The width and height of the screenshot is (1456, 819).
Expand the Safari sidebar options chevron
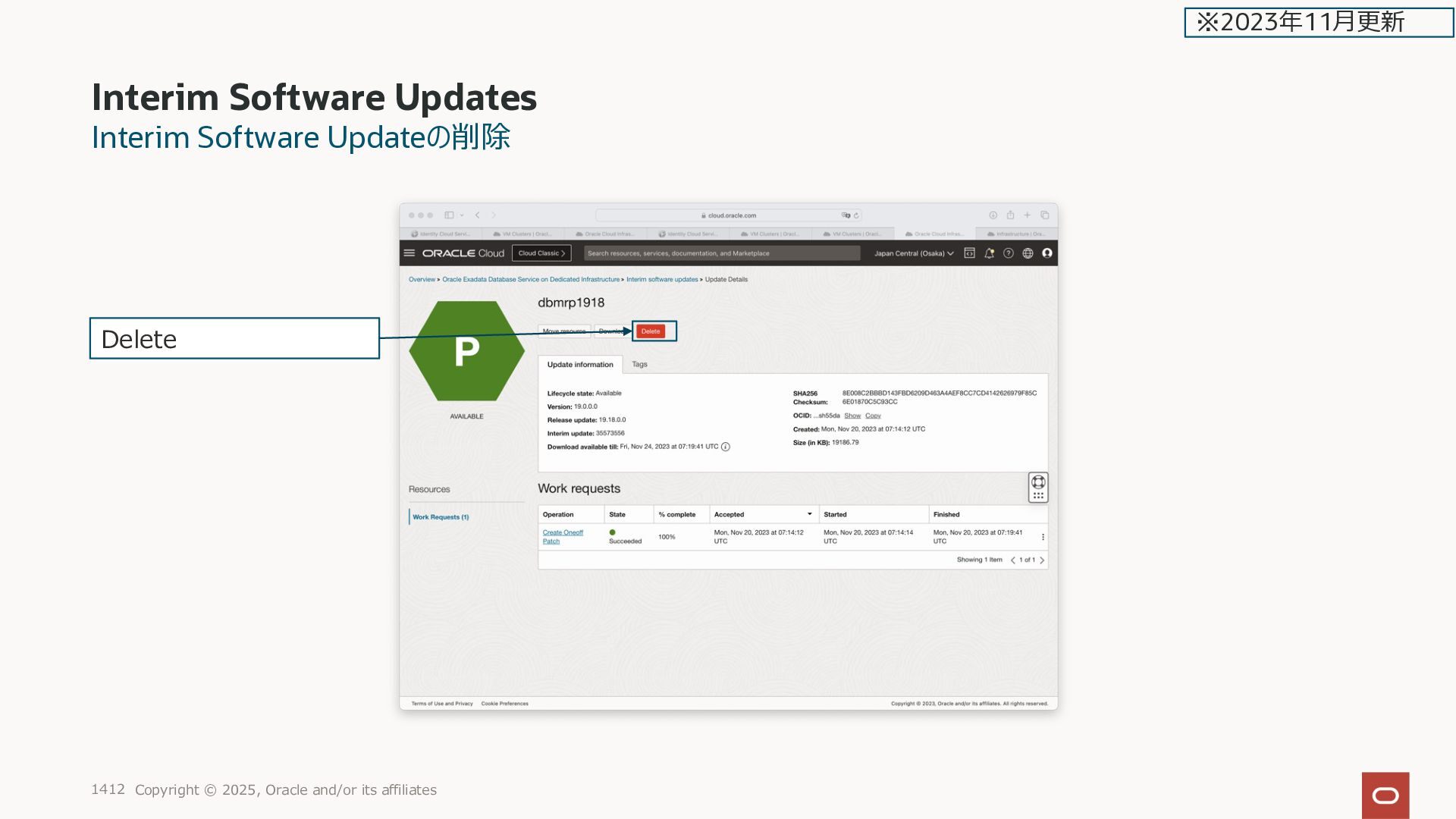click(x=462, y=215)
